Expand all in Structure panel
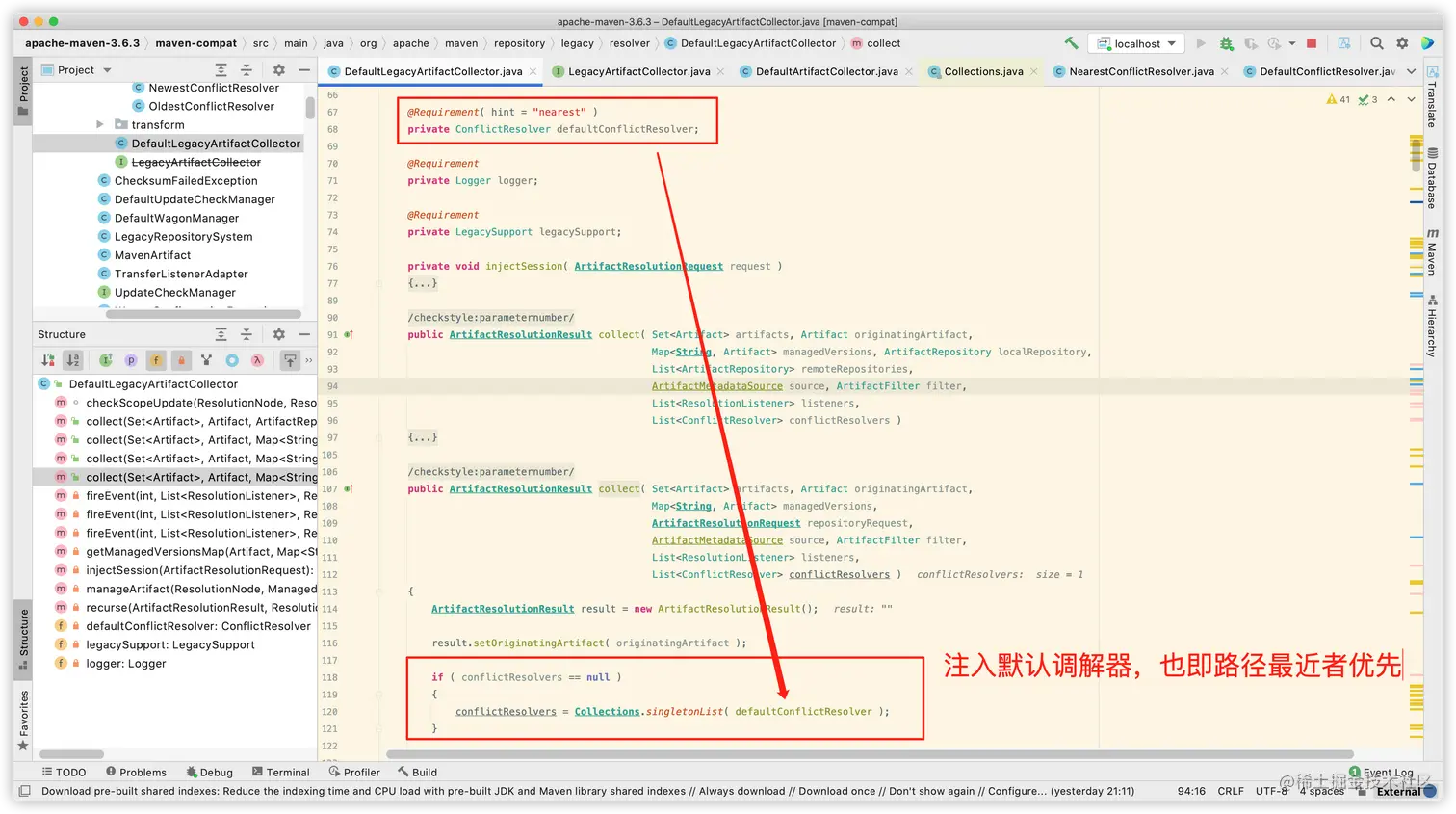 [x=221, y=334]
